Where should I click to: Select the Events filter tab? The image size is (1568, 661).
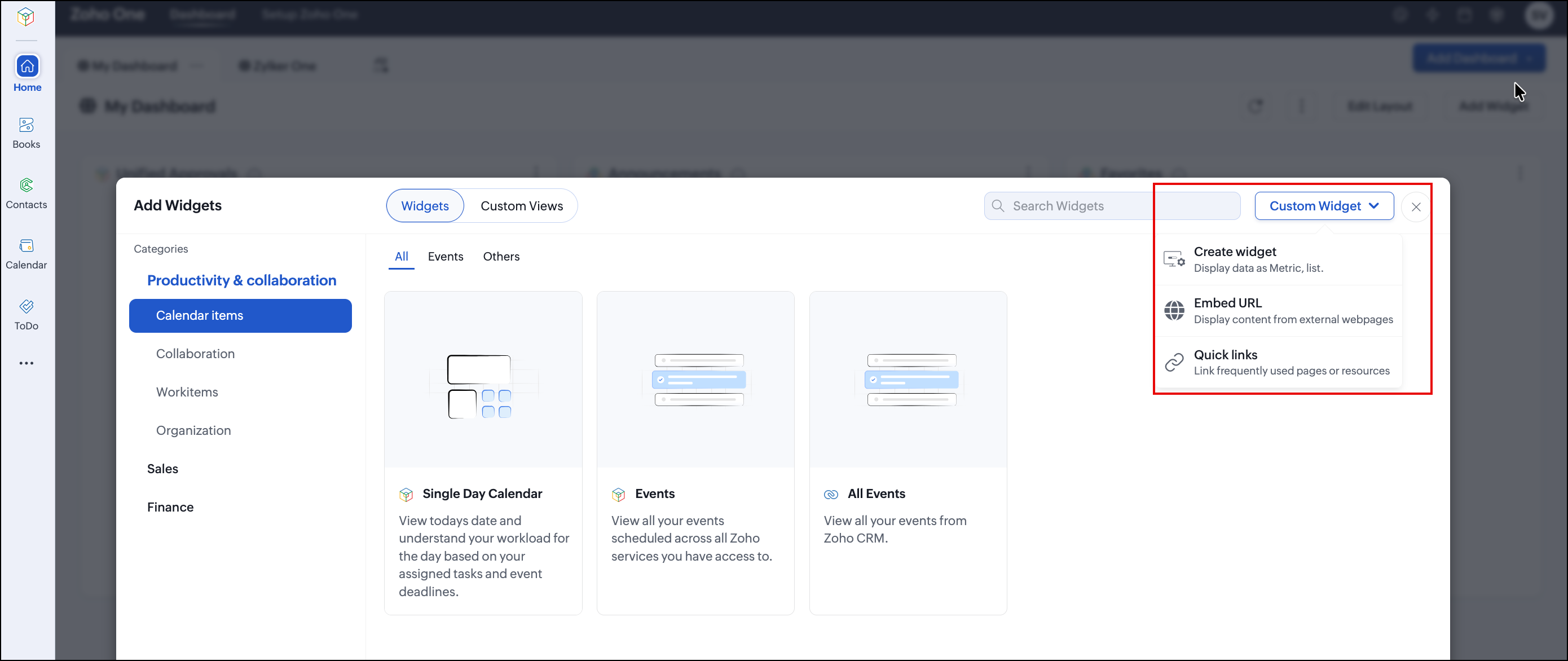pos(446,256)
